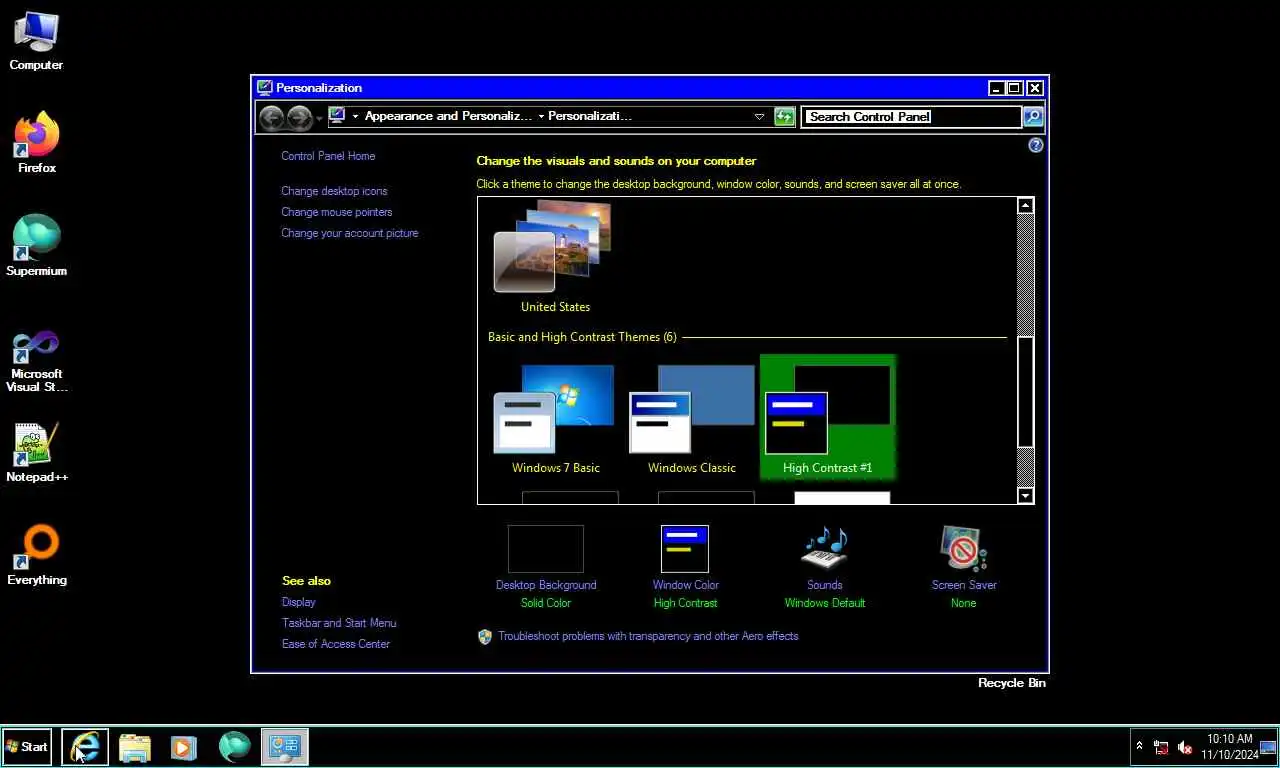Screen dimensions: 1280x768
Task: Open the Display link
Action: point(298,602)
